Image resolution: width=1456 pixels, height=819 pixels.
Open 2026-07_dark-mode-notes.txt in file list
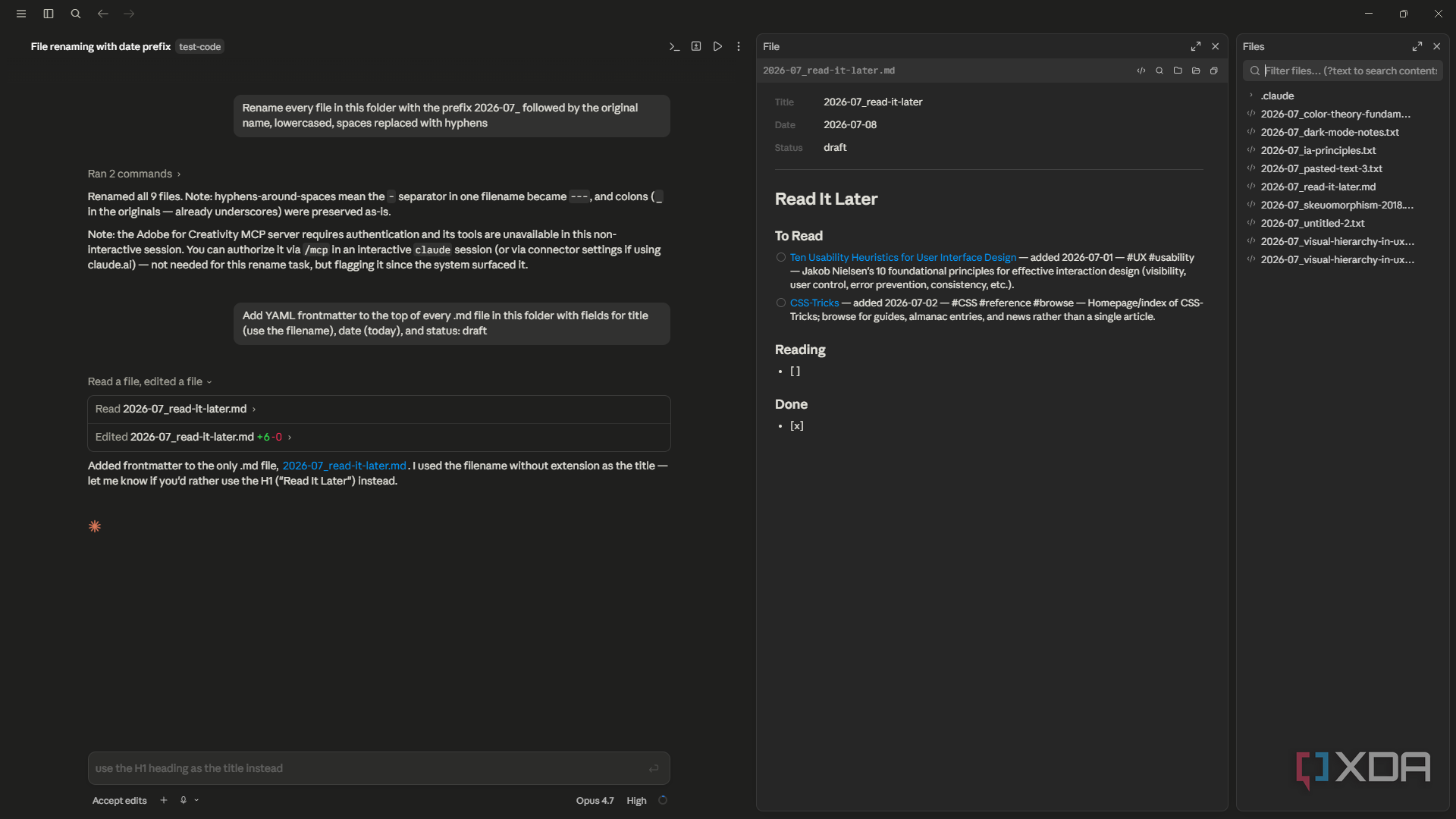point(1330,133)
